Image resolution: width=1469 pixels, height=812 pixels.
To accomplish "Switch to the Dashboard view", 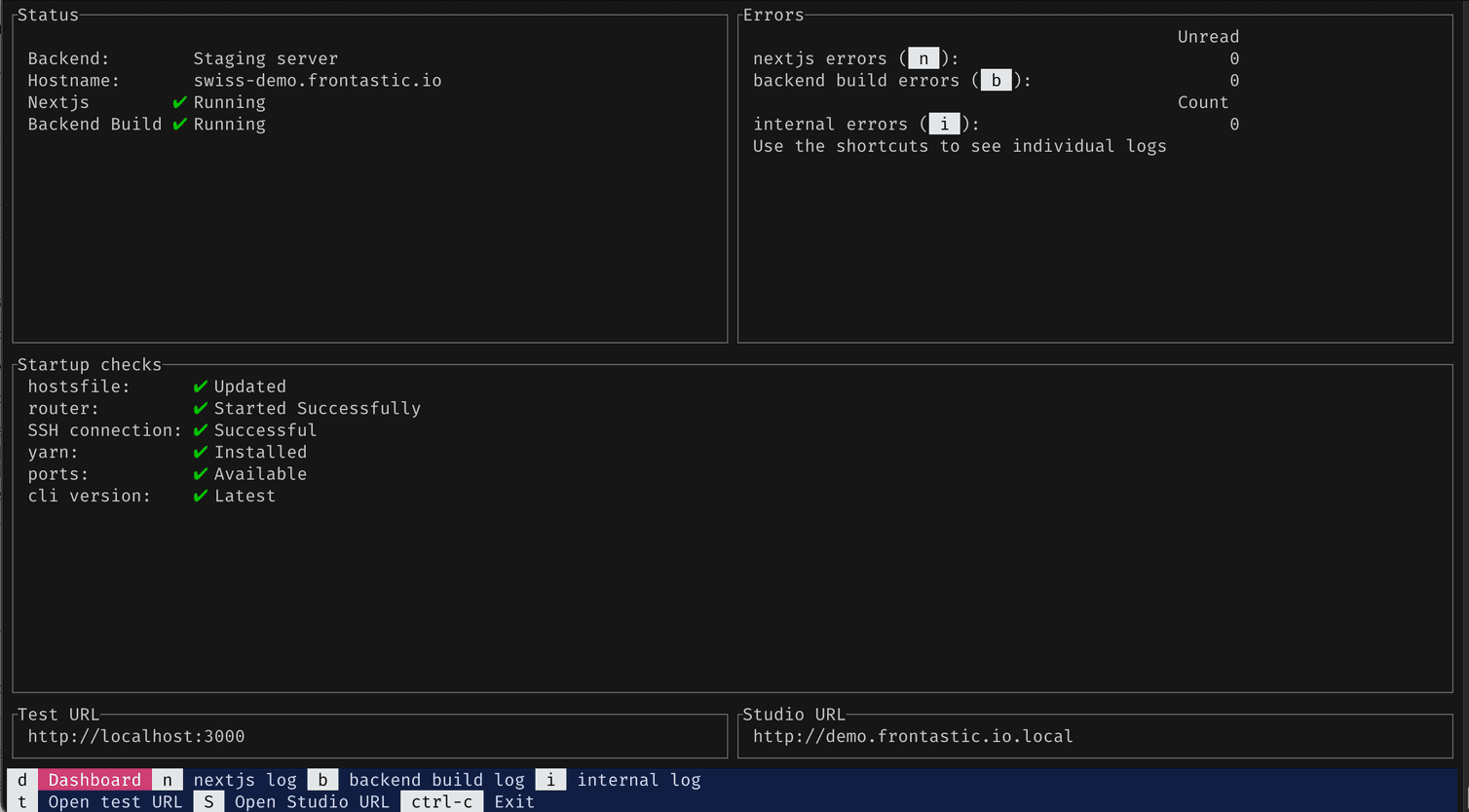I will [94, 779].
